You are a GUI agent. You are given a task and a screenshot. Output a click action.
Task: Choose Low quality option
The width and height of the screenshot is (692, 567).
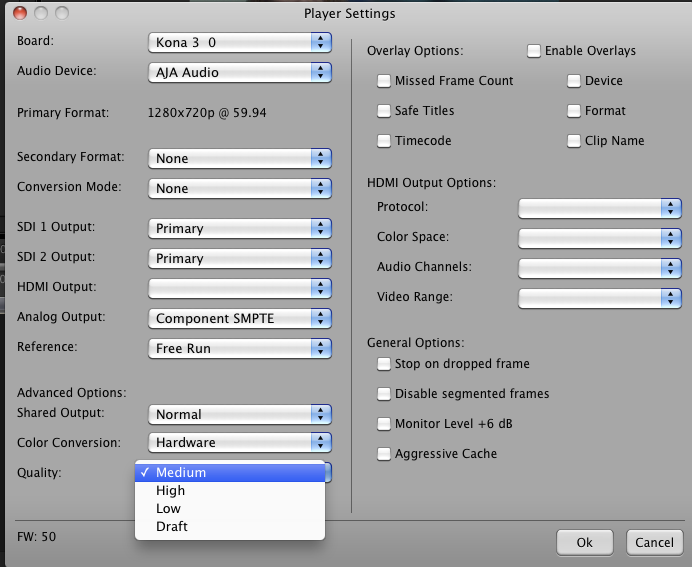click(169, 509)
